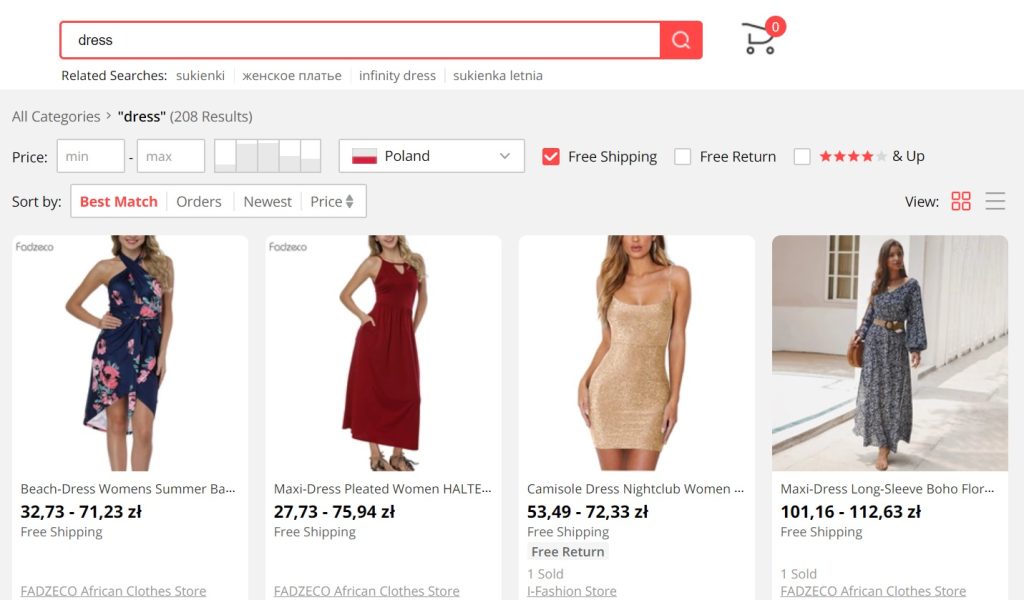The width and height of the screenshot is (1024, 600).
Task: Uncheck the Free Shipping checkbox
Action: click(551, 156)
